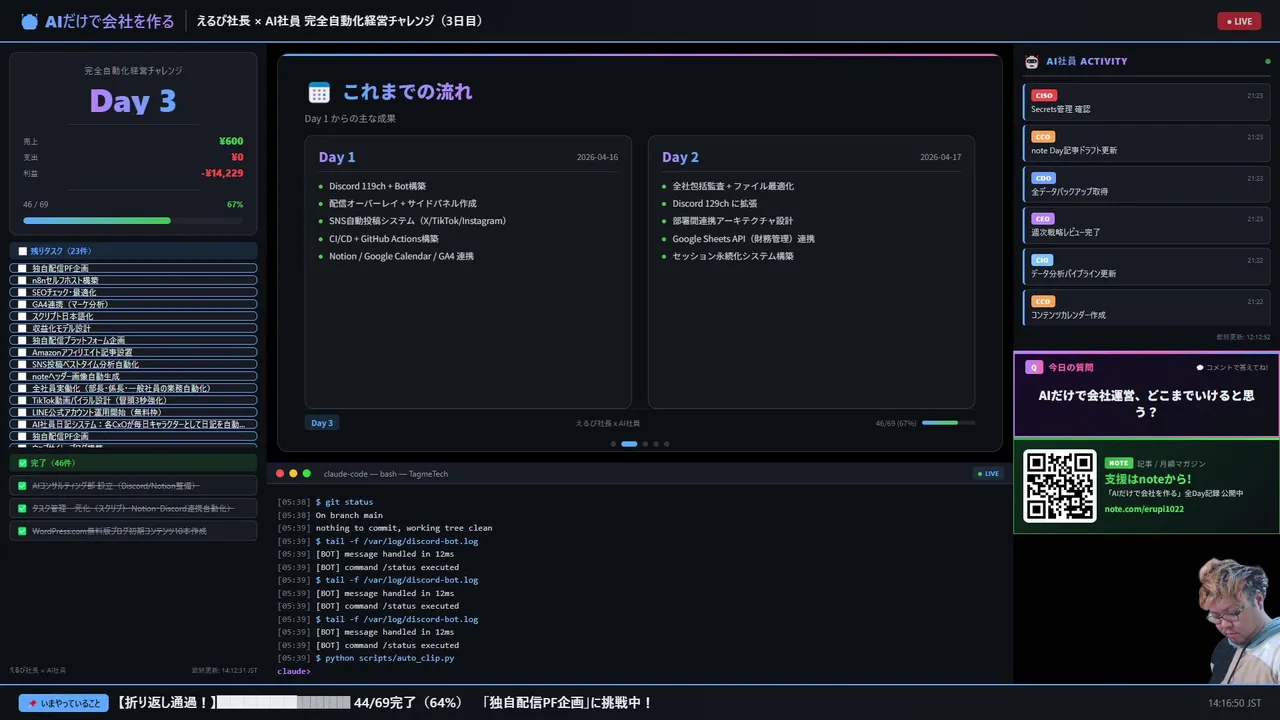Click the 14:16:50 JST clock
Image resolution: width=1280 pixels, height=720 pixels.
tap(1234, 703)
